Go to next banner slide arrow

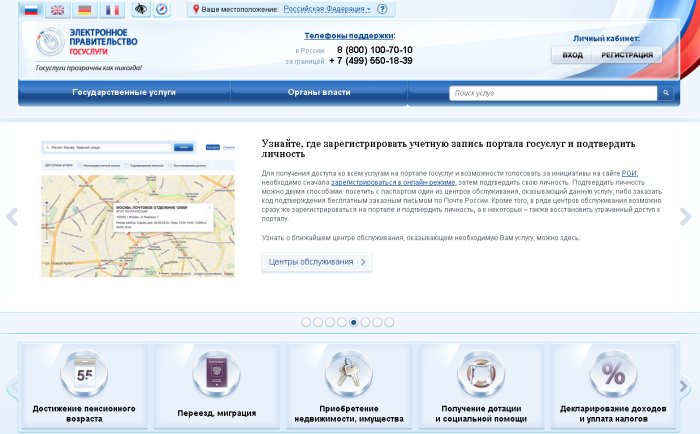[x=685, y=217]
